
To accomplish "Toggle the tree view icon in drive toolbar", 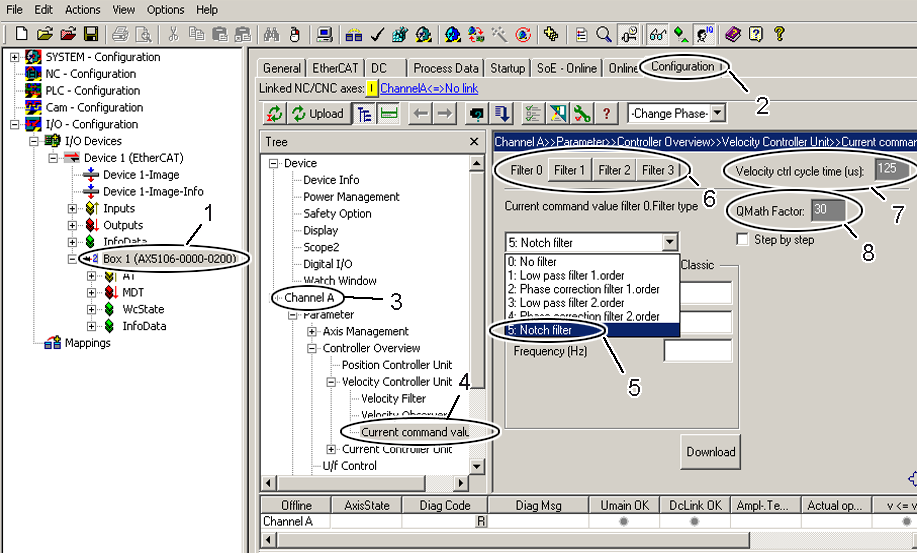I will point(364,113).
